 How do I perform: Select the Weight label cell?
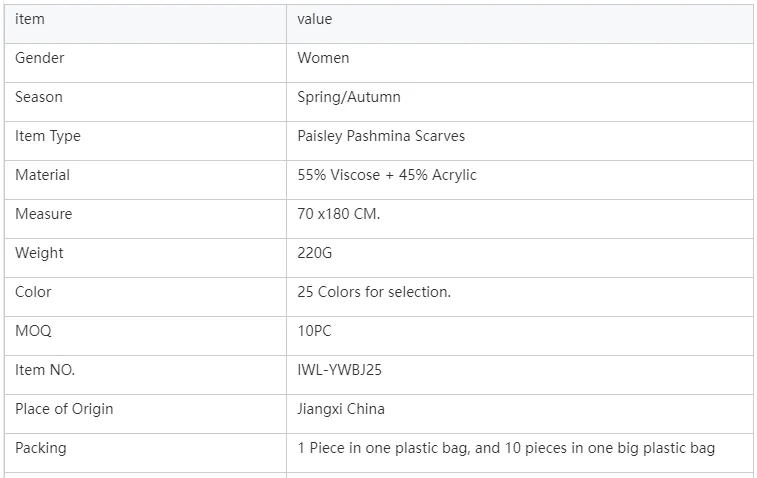coord(39,253)
